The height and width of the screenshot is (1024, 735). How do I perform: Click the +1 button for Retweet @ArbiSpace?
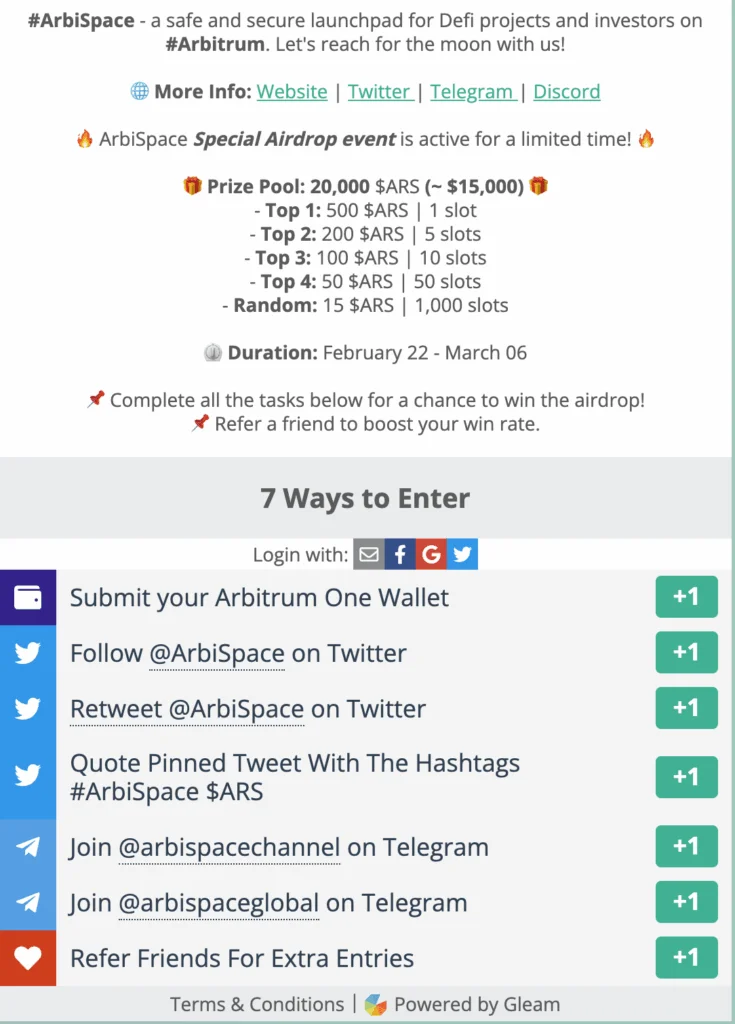686,707
